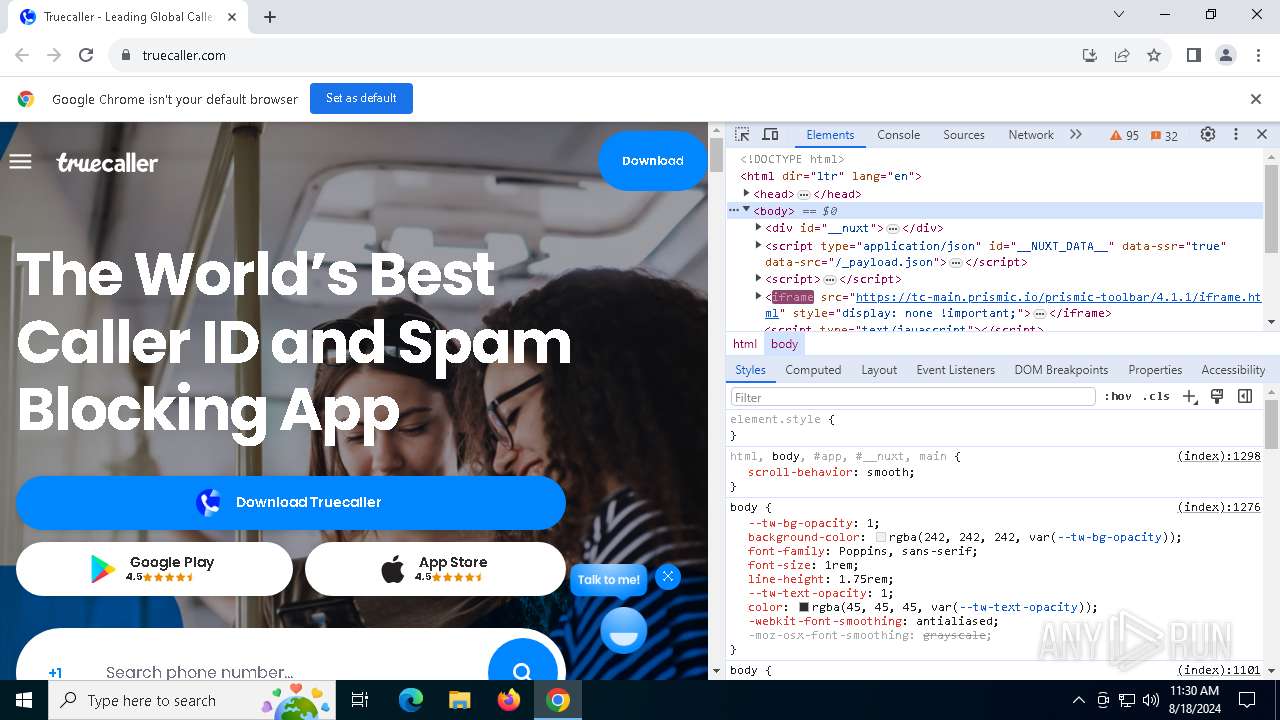
Task: Open the +1 country code selector
Action: [55, 672]
